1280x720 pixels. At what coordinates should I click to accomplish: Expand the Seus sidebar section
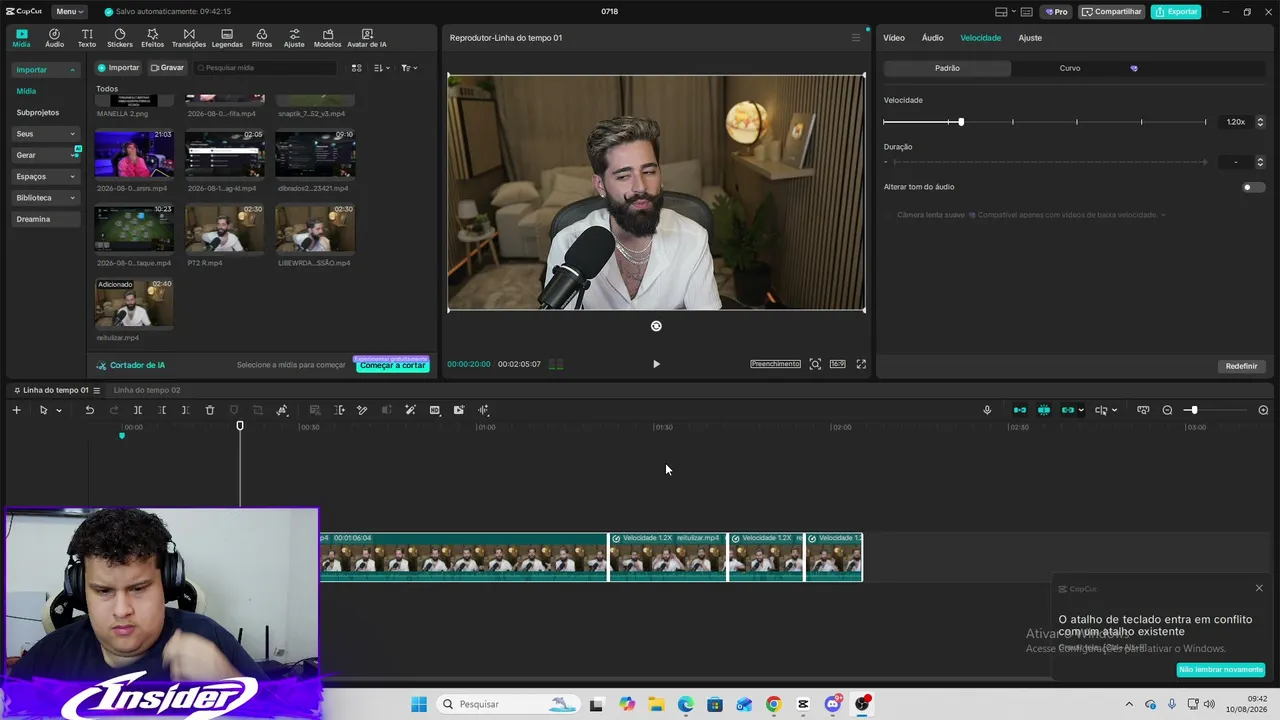point(72,134)
